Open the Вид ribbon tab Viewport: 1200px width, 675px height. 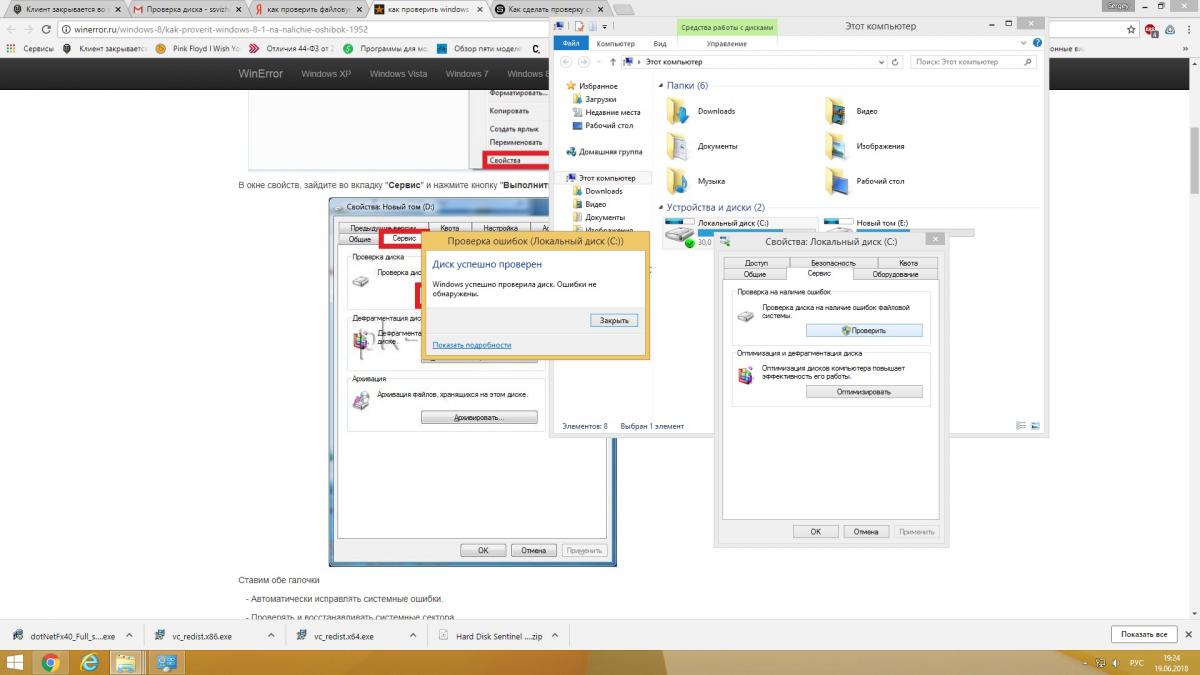click(660, 44)
